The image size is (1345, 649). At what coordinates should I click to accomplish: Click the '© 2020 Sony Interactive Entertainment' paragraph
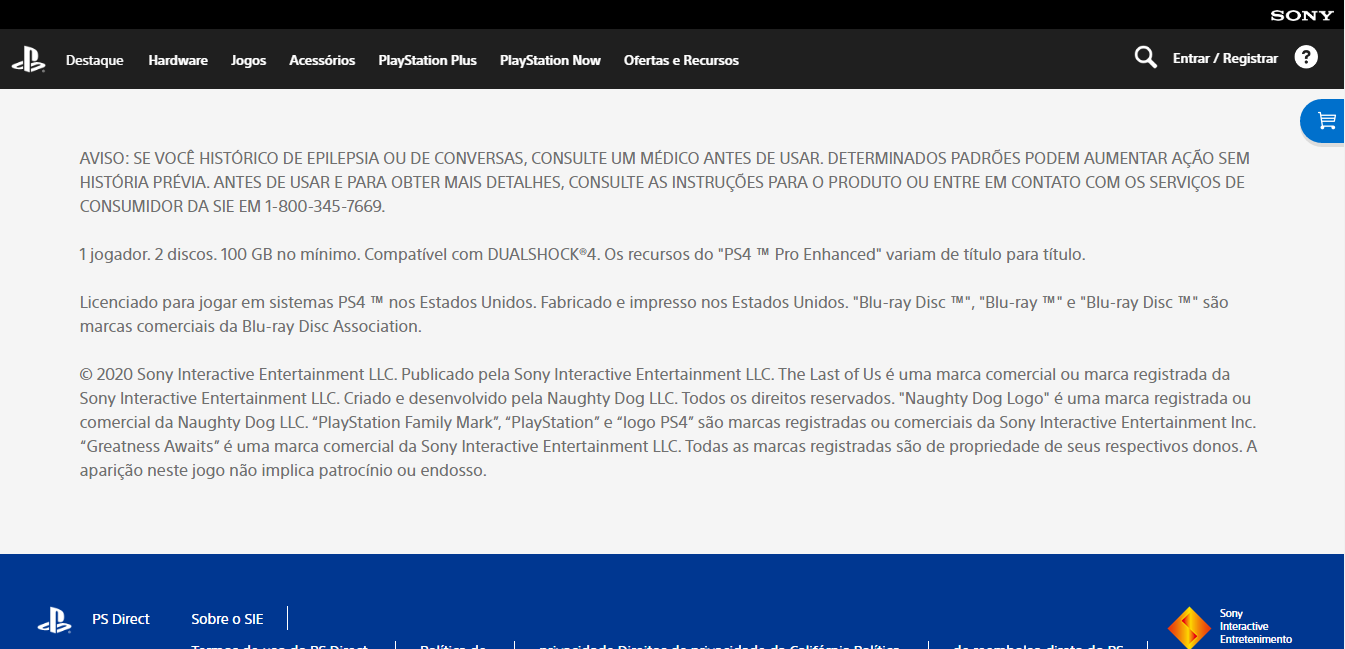tap(669, 422)
